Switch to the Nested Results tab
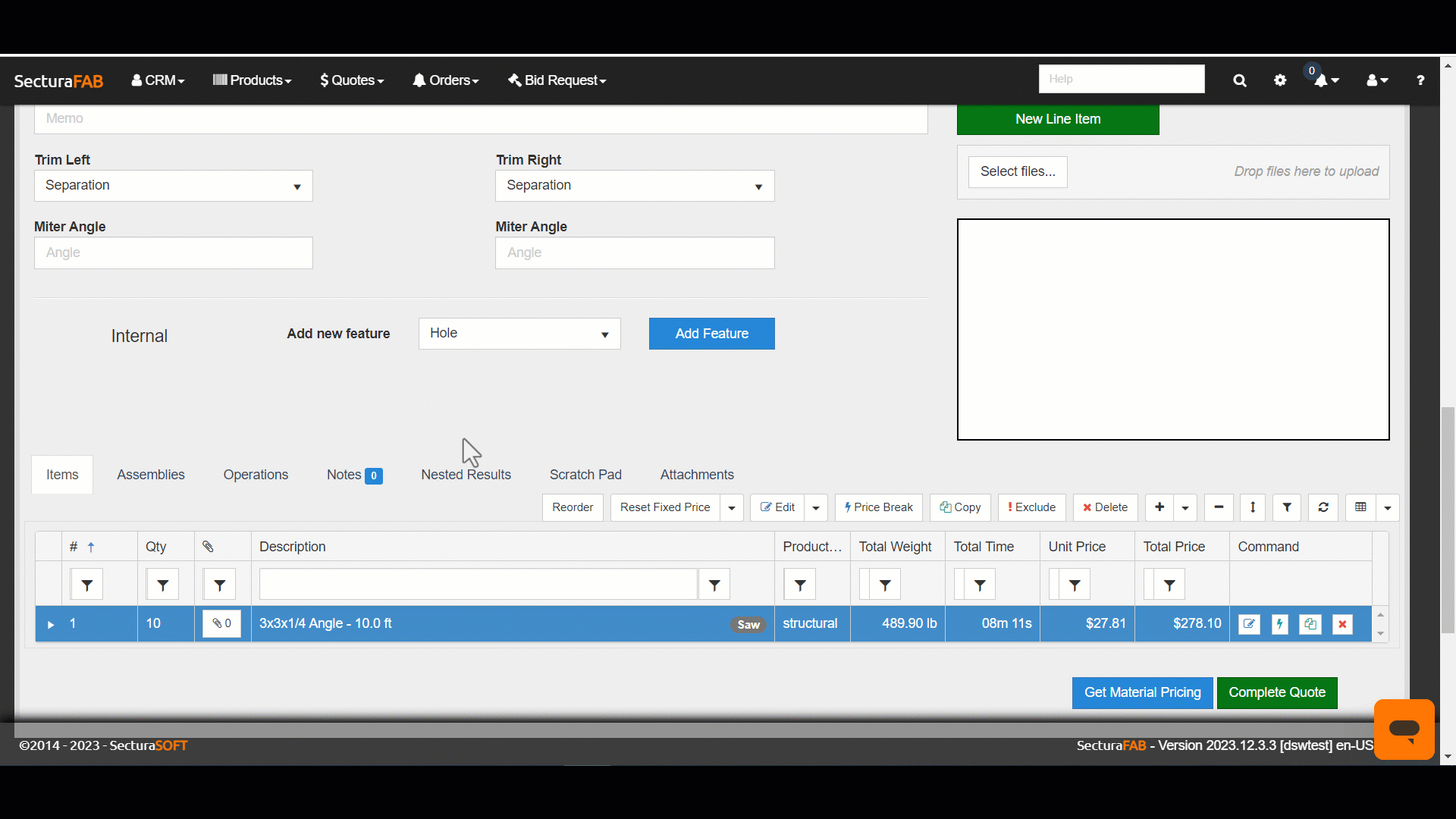This screenshot has height=819, width=1456. (466, 474)
